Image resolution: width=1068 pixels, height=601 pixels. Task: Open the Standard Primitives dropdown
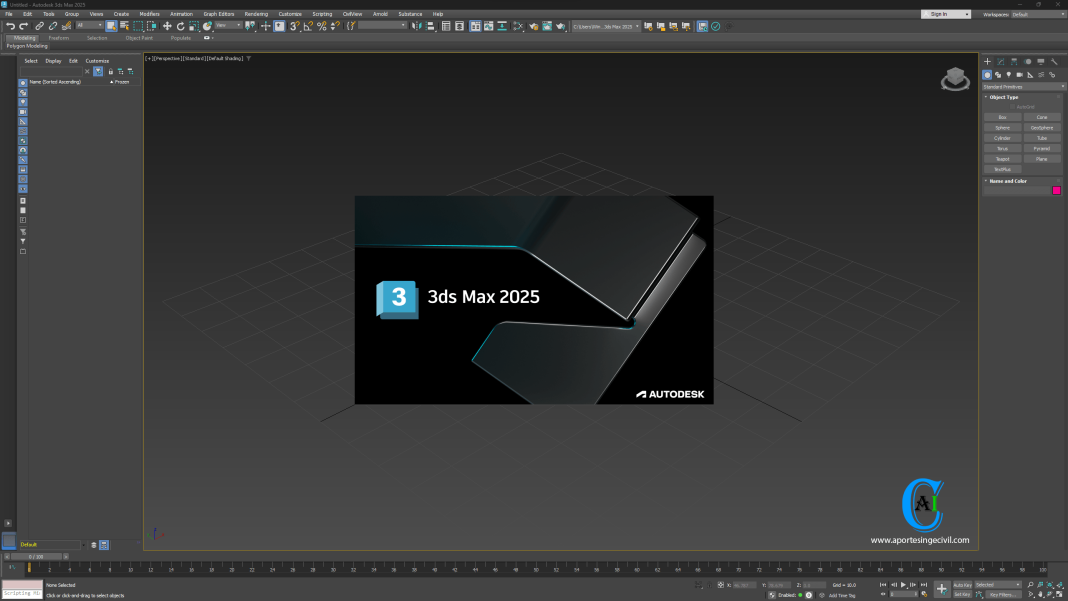pyautogui.click(x=1022, y=86)
